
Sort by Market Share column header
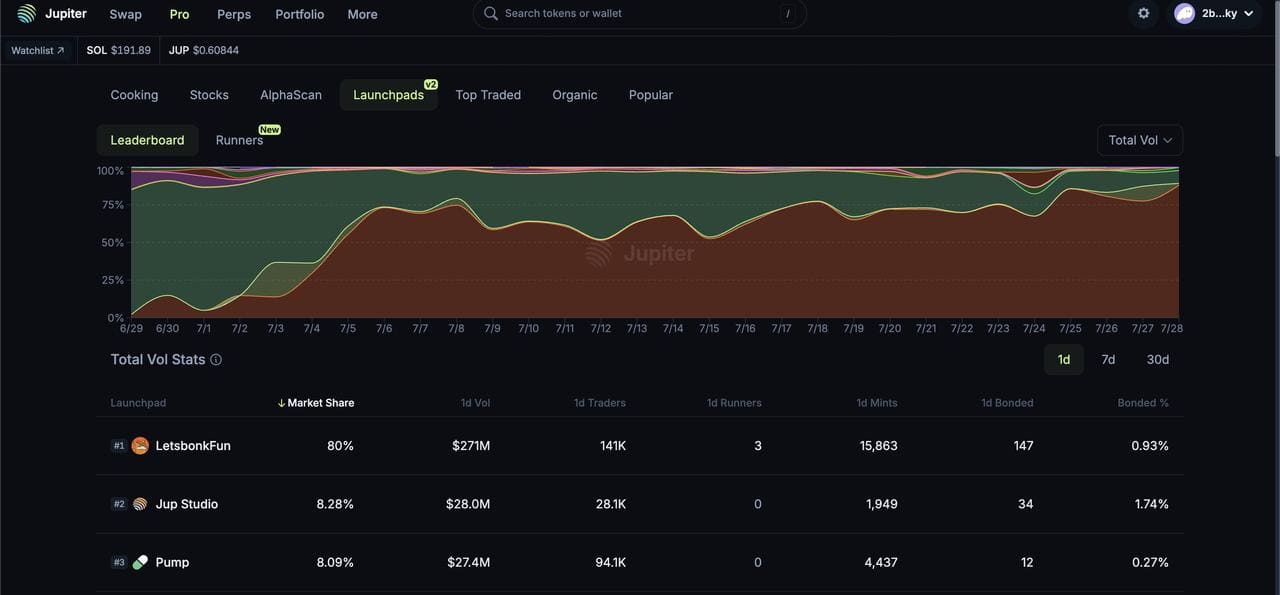[x=320, y=403]
